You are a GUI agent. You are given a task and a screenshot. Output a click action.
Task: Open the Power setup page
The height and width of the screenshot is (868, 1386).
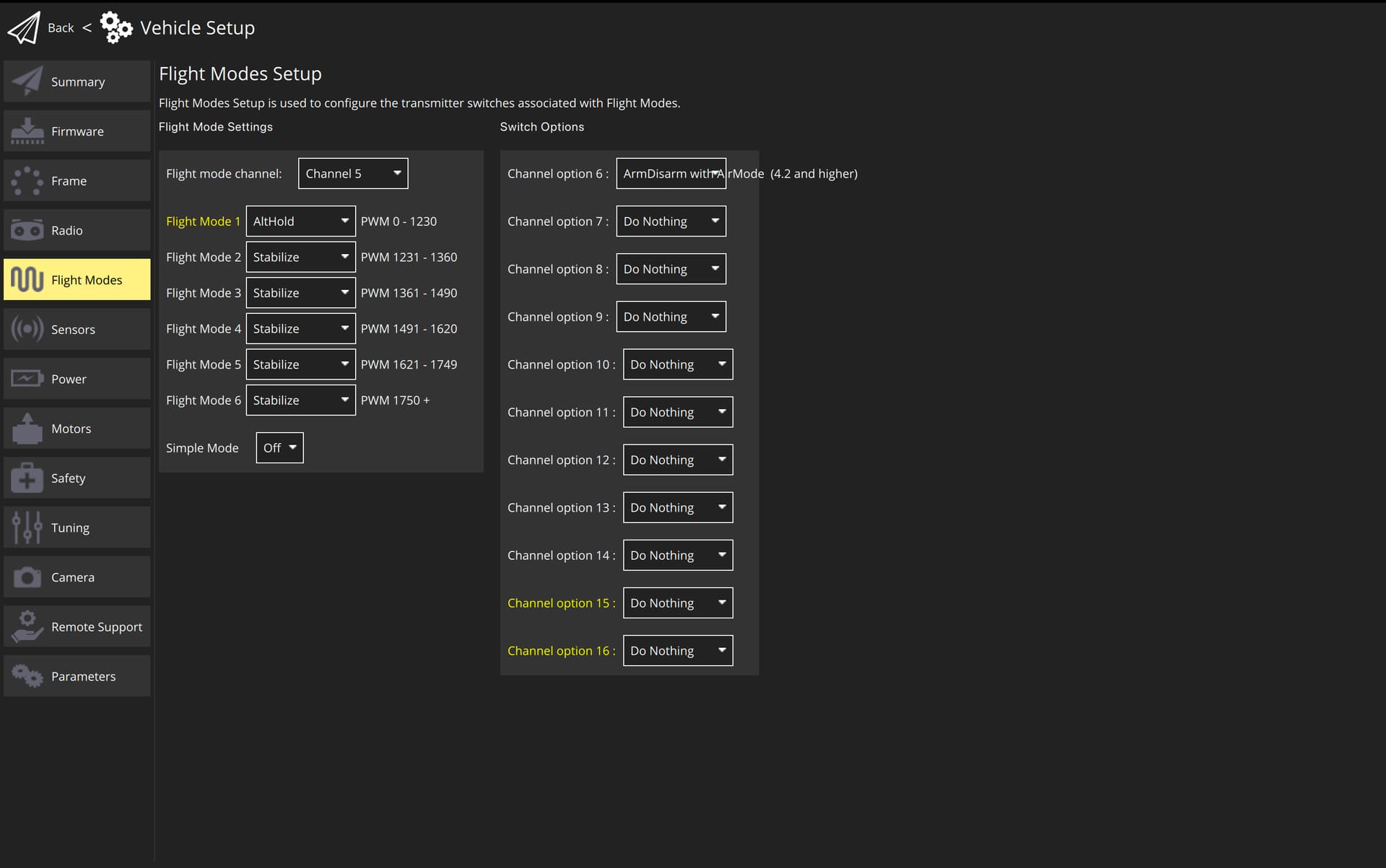(77, 379)
